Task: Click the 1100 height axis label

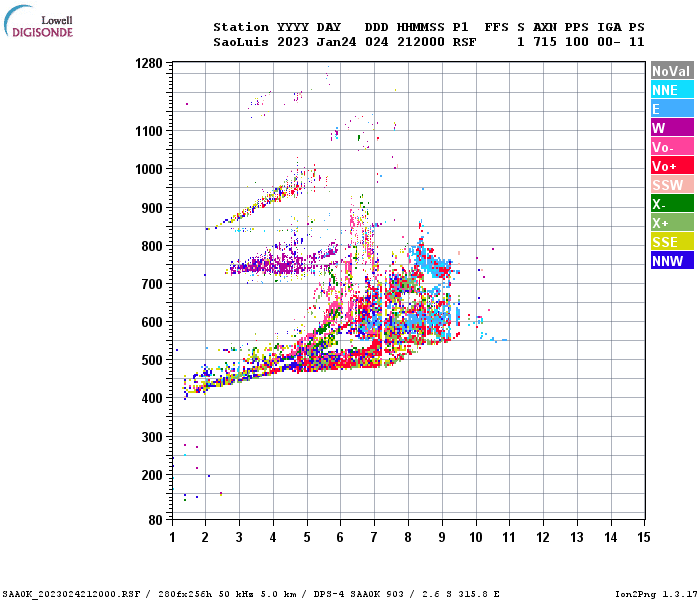Action: click(x=149, y=131)
